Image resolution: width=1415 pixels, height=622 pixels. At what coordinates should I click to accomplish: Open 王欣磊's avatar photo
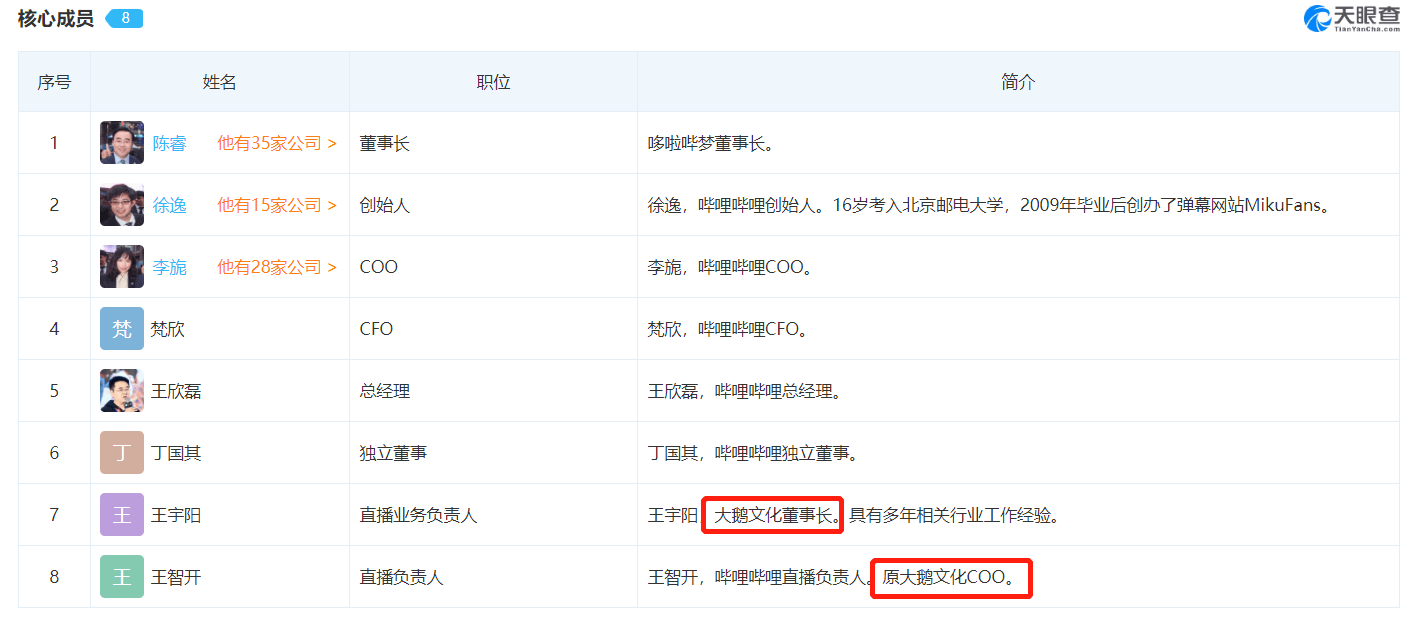coord(122,391)
